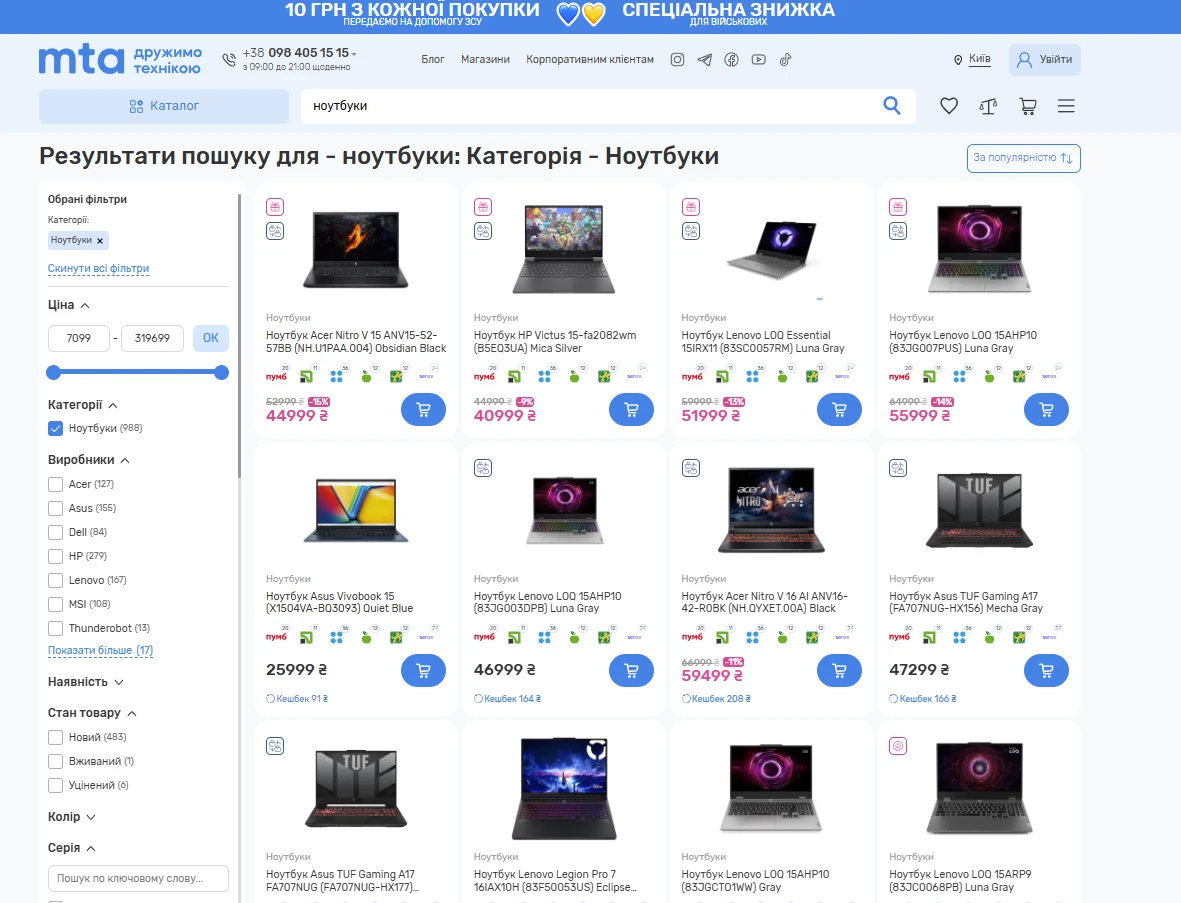Screen dimensions: 1181x903
Task: Click the Увійти login button
Action: pos(1044,60)
